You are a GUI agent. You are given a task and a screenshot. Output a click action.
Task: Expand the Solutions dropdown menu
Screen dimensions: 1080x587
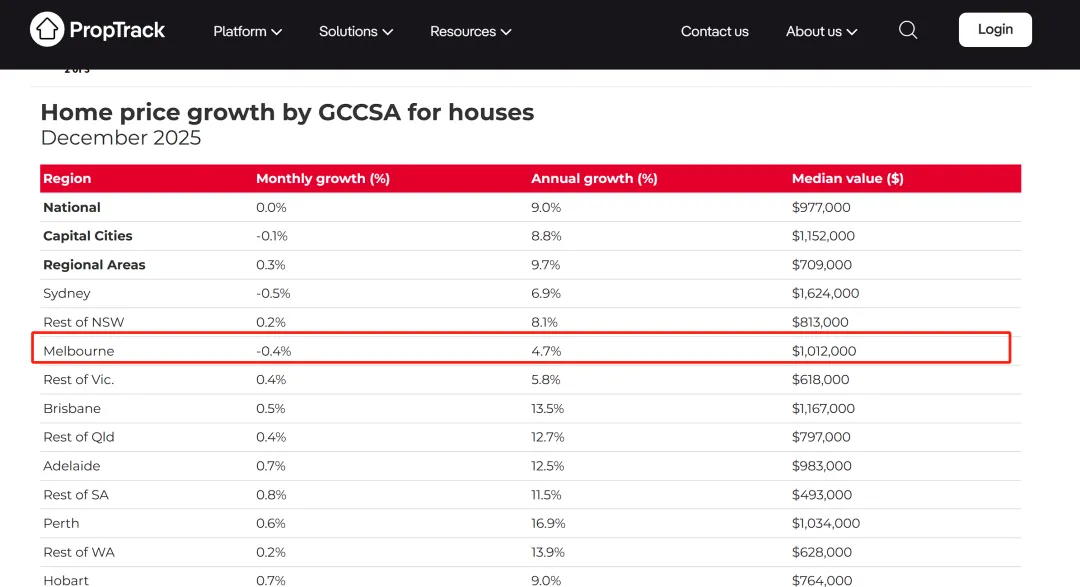pyautogui.click(x=356, y=31)
